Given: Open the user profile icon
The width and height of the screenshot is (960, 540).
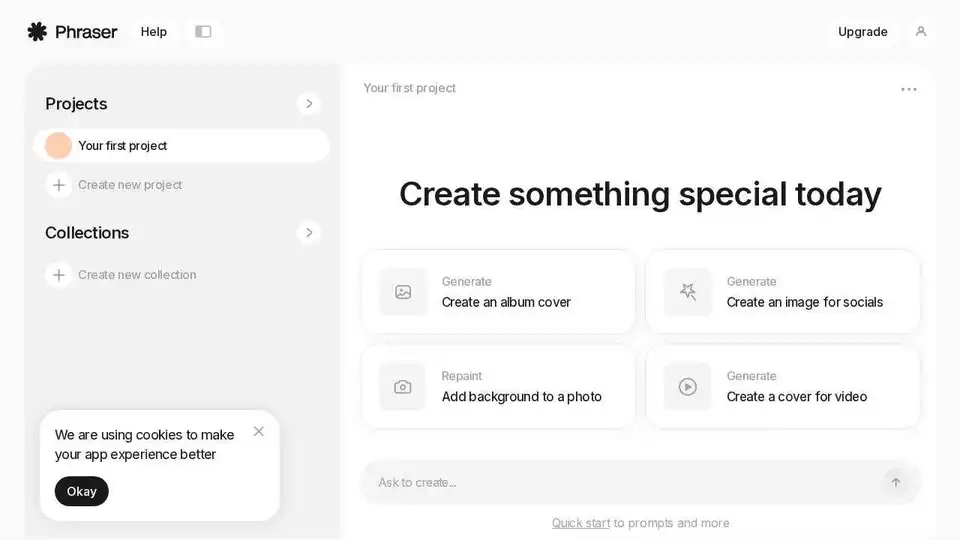Looking at the screenshot, I should 921,31.
